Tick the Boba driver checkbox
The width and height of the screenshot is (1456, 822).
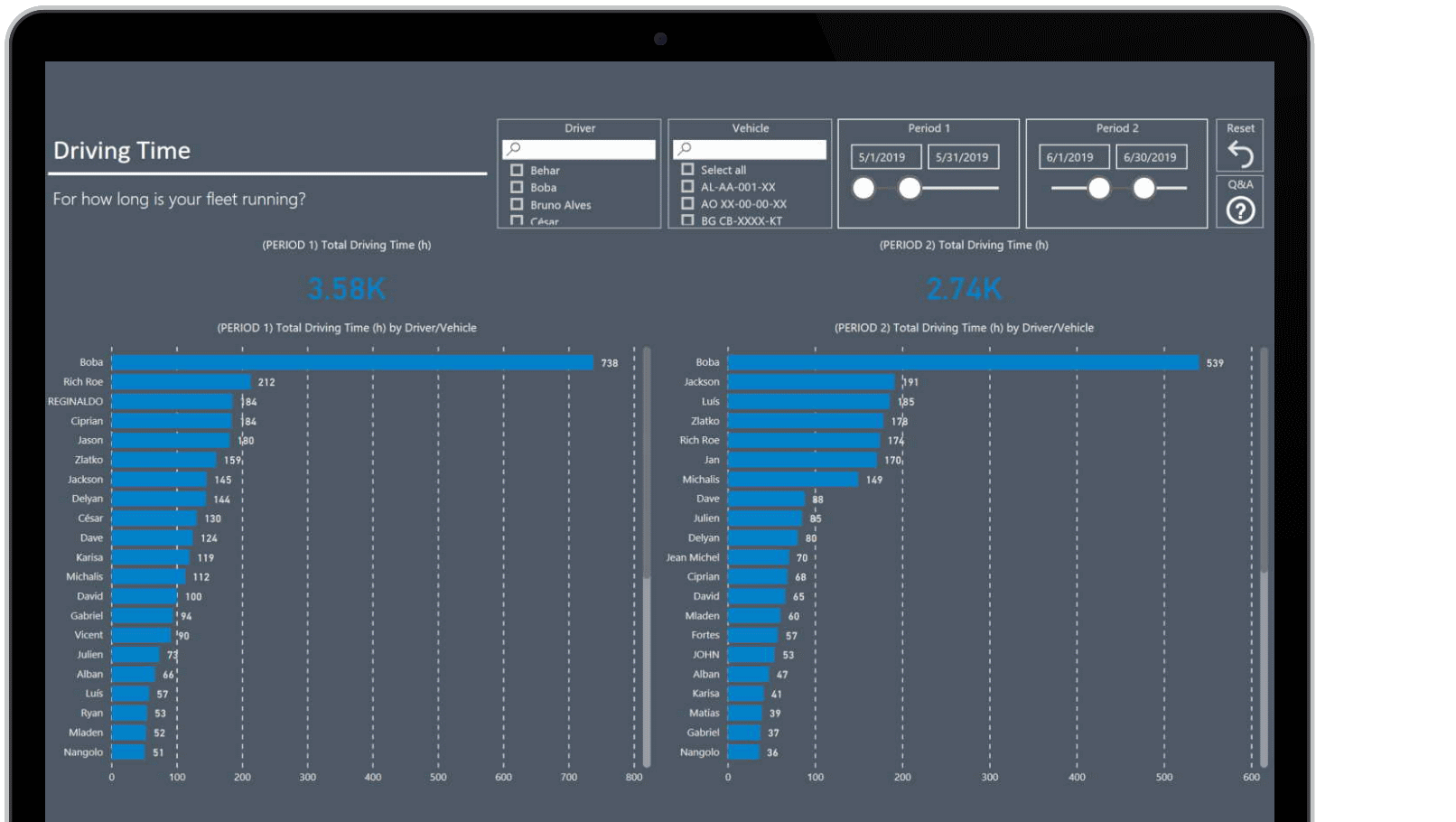point(517,187)
